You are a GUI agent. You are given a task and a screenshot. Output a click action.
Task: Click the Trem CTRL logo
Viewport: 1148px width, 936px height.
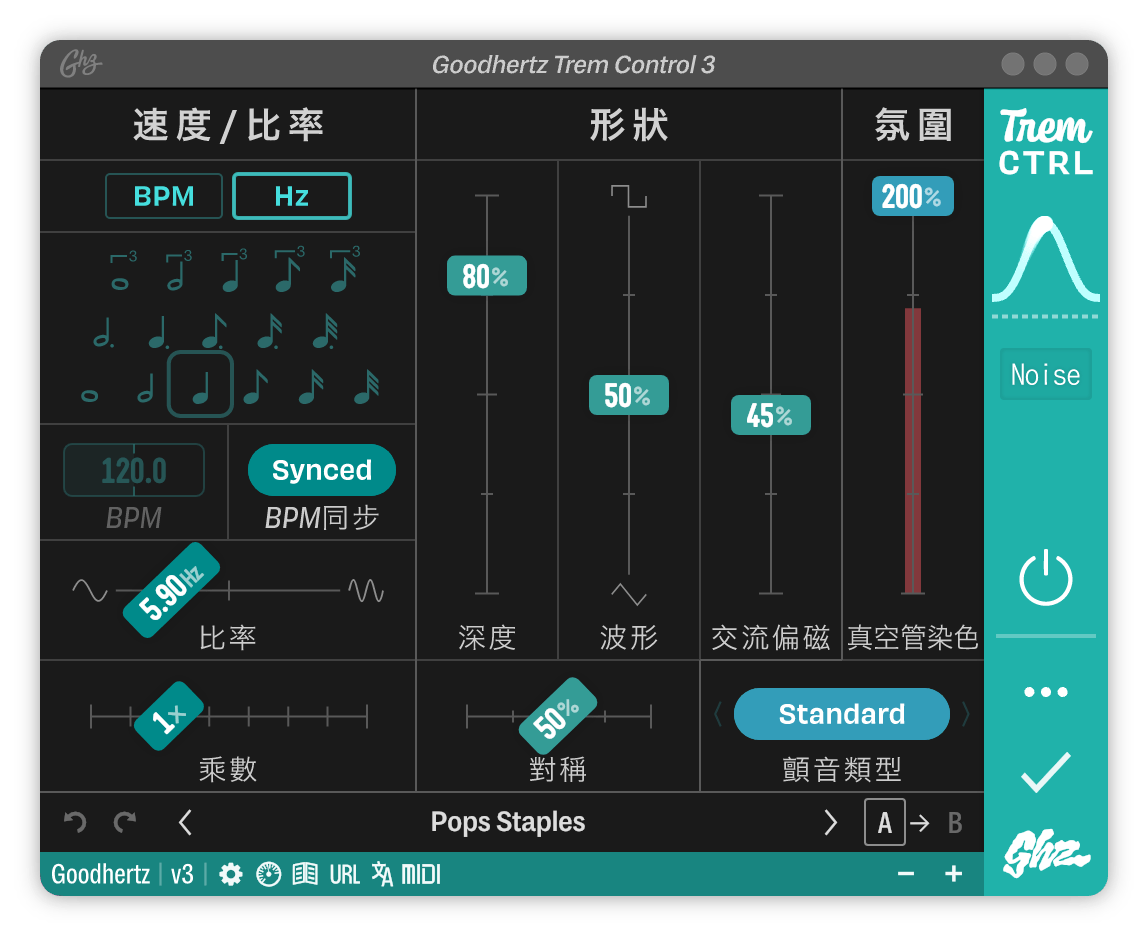click(1046, 141)
